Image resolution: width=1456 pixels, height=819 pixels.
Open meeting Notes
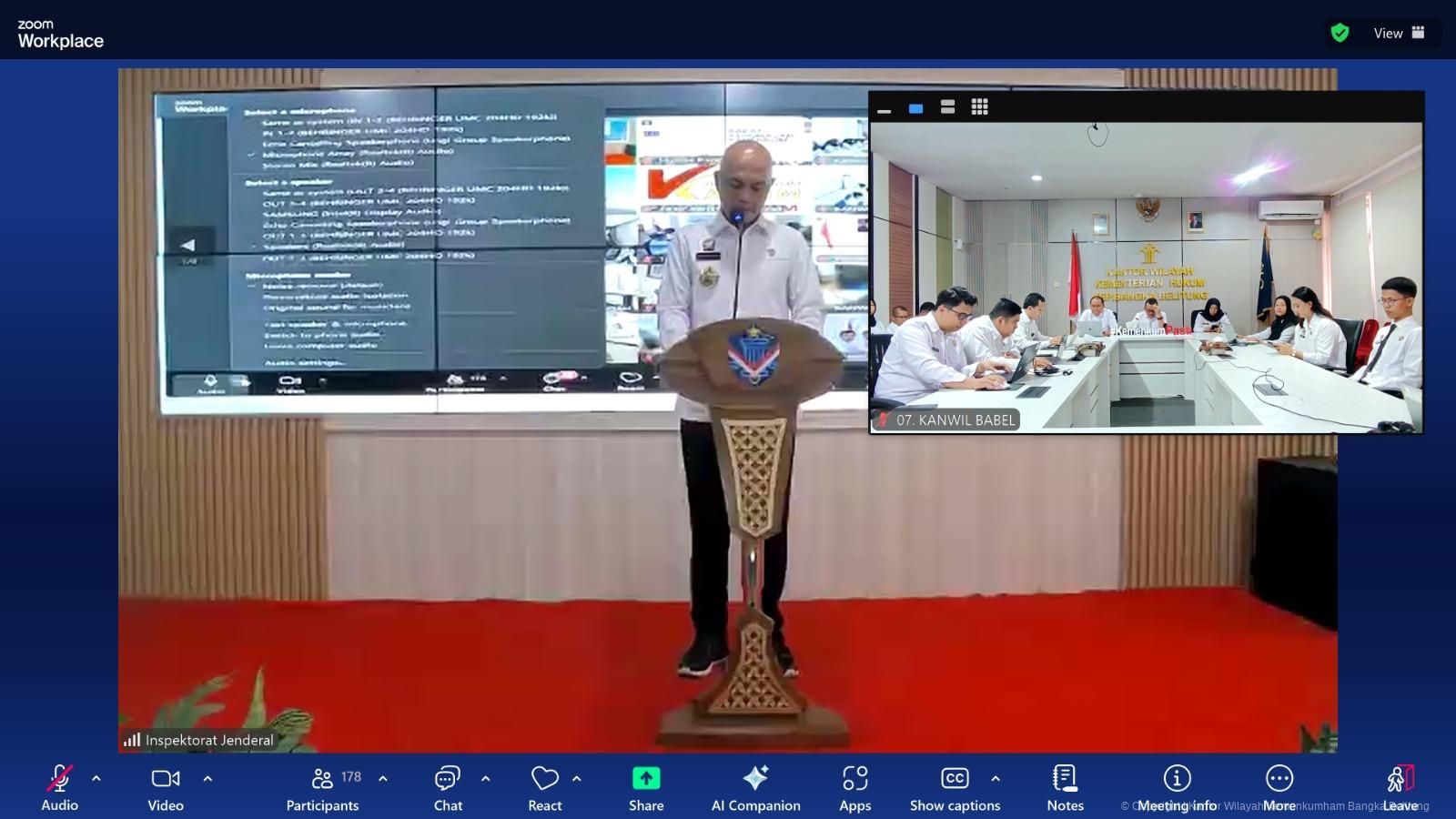[x=1065, y=787]
